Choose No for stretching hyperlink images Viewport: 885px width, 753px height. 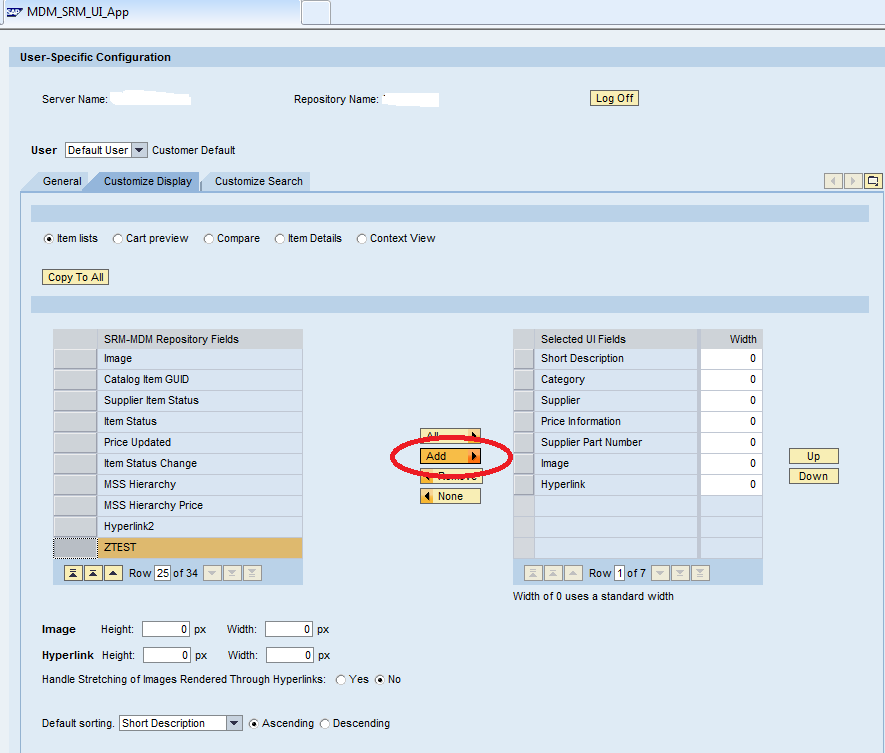[x=380, y=680]
